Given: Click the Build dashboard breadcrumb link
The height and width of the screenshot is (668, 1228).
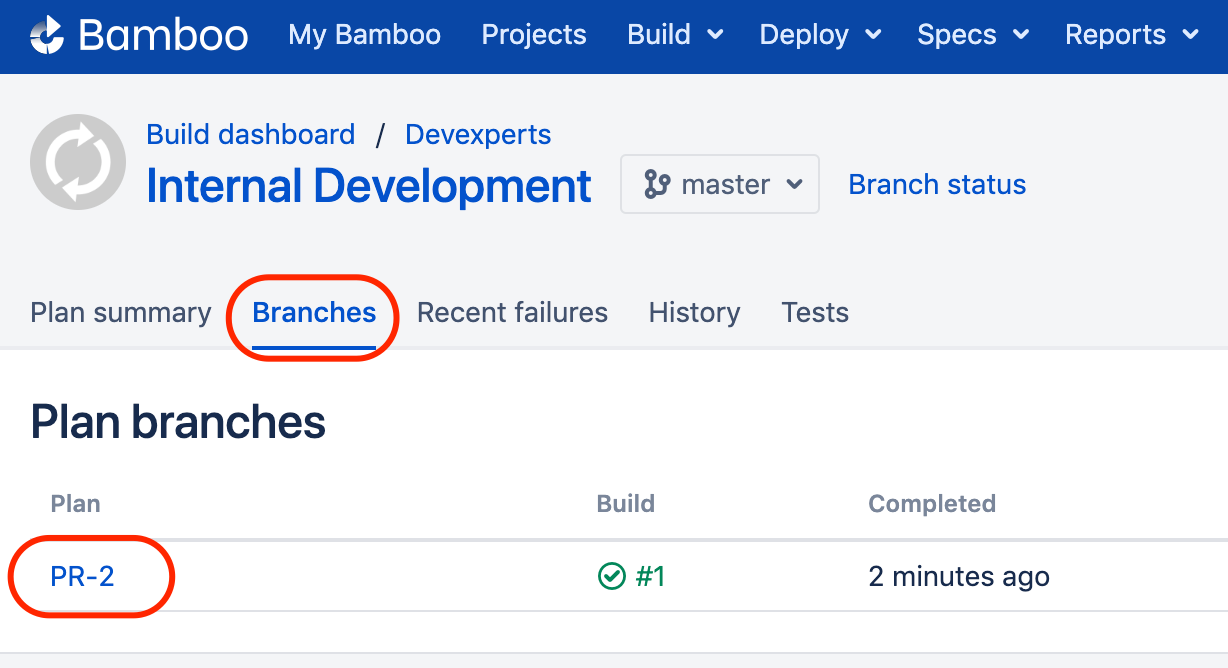Looking at the screenshot, I should tap(251, 134).
